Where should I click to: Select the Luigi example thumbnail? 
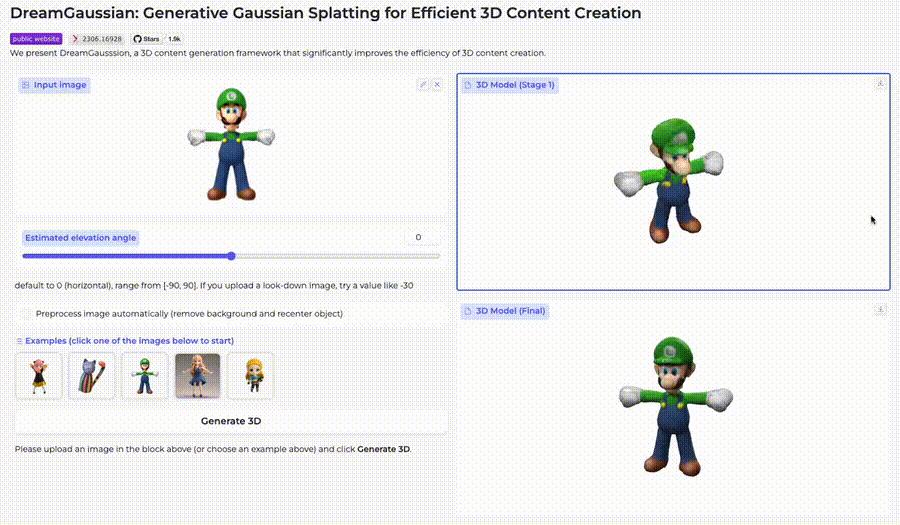click(145, 376)
